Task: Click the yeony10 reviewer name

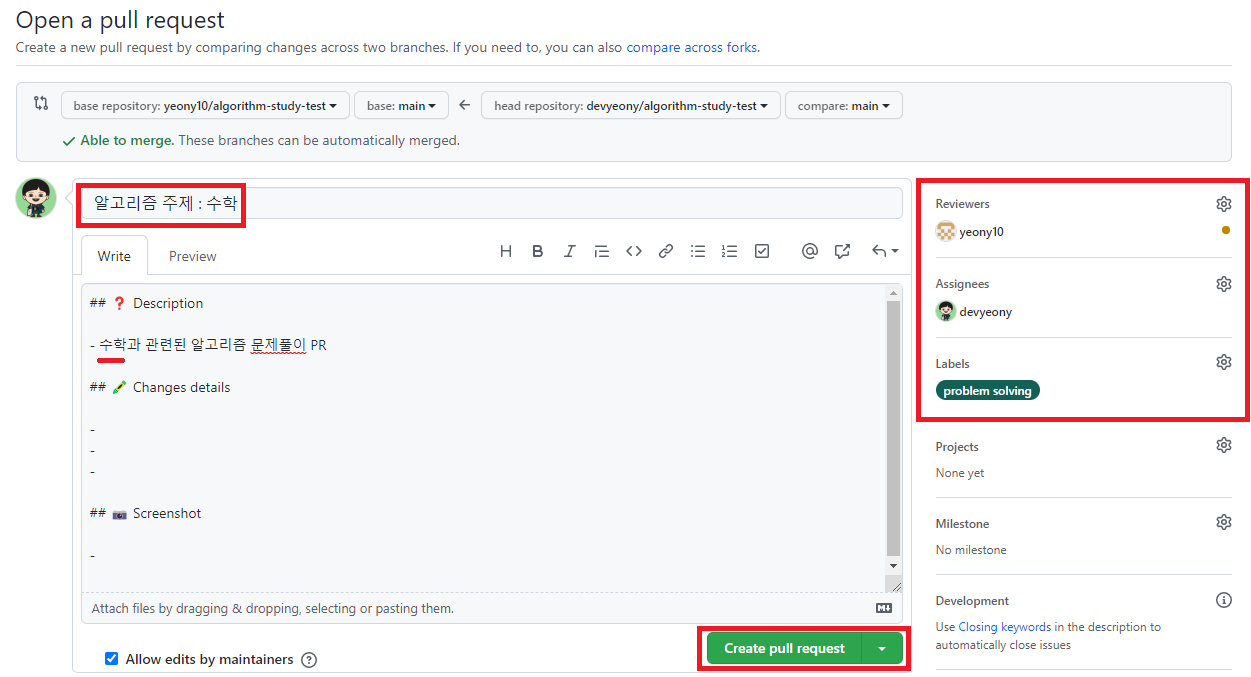Action: 982,232
